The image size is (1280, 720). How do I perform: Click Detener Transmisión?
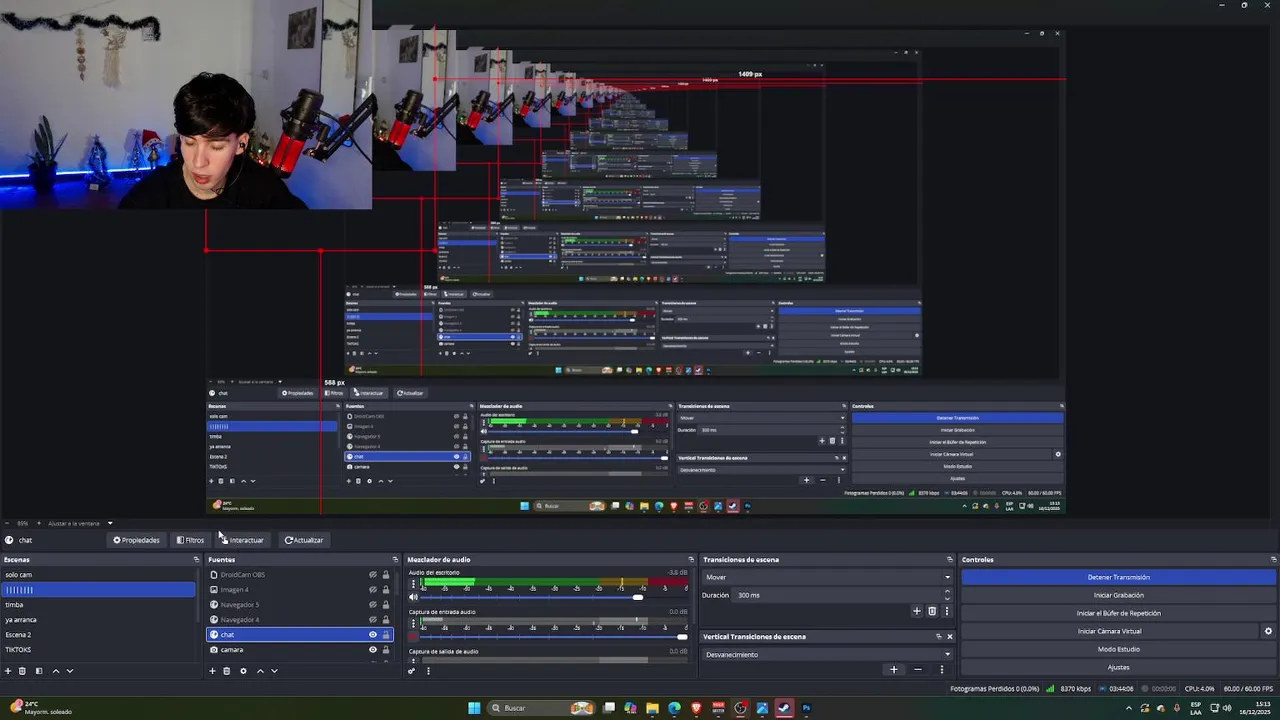pos(1118,577)
